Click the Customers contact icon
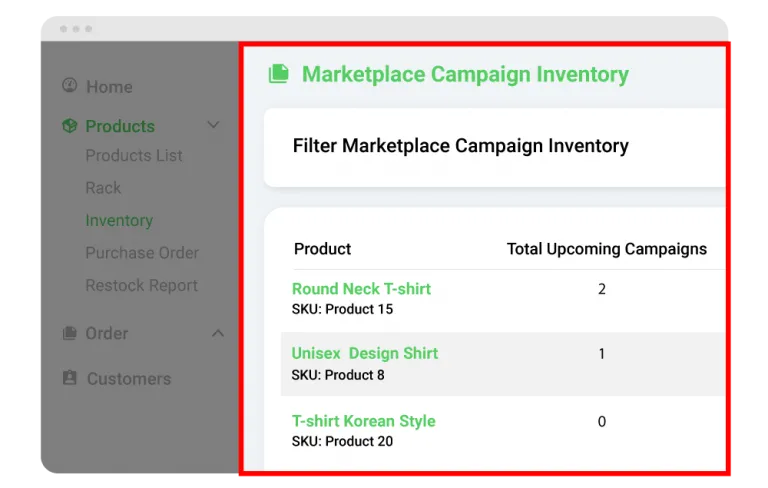768x488 pixels. [69, 378]
